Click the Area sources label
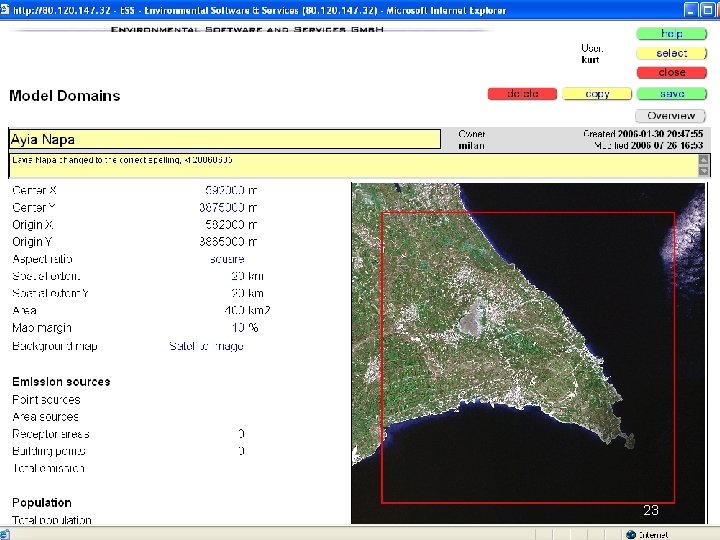 45,416
